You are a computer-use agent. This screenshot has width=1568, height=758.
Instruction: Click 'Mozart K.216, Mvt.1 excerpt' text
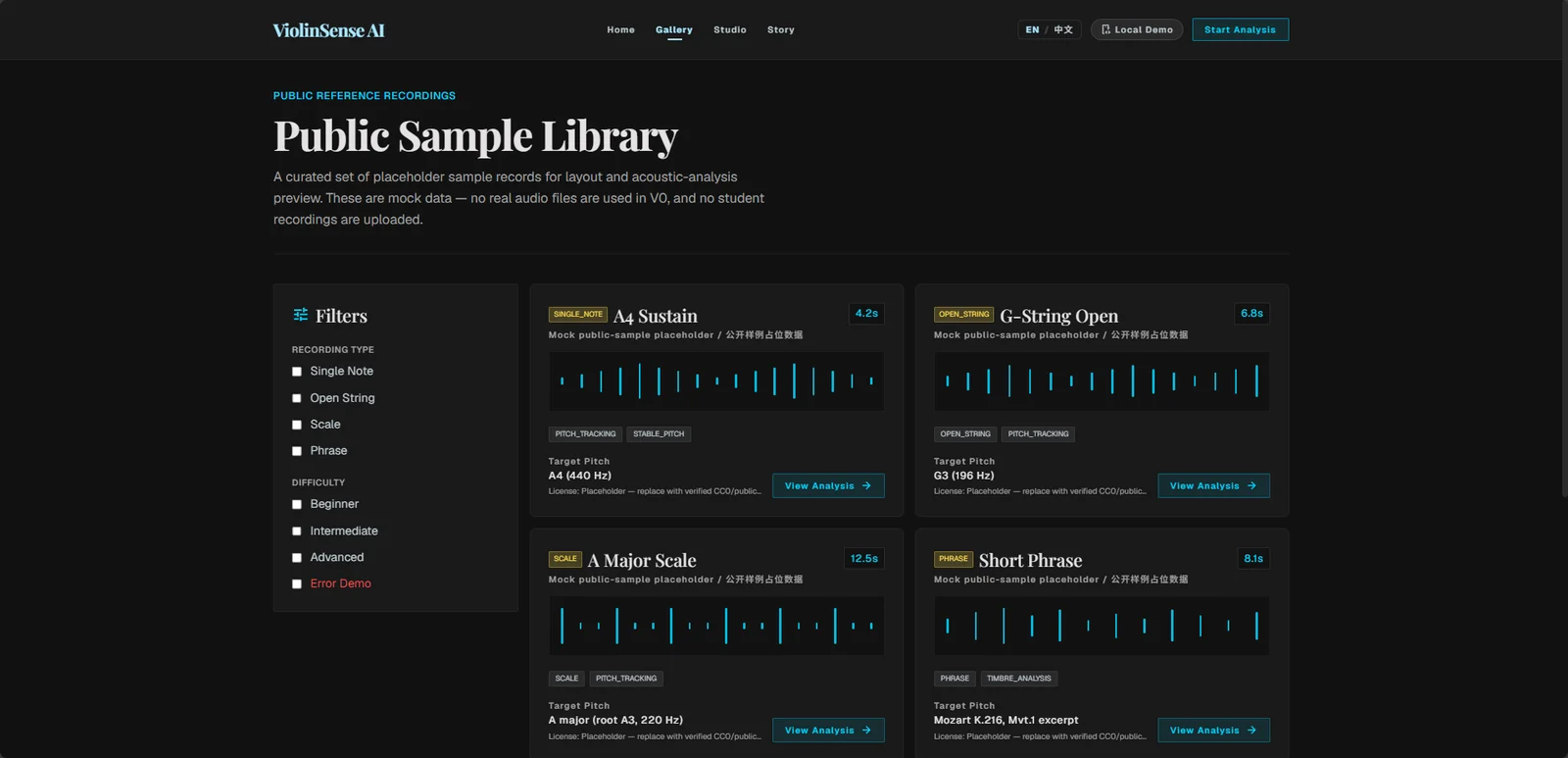tap(1006, 720)
